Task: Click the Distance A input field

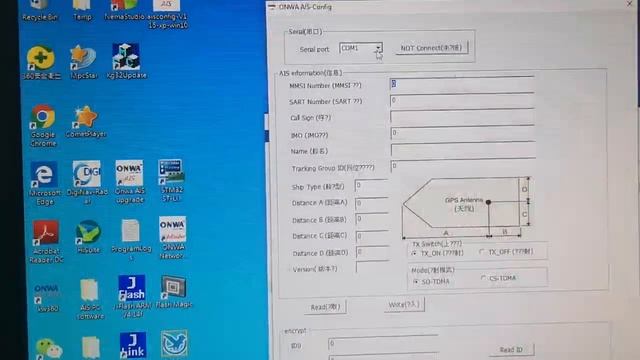Action: (x=371, y=203)
